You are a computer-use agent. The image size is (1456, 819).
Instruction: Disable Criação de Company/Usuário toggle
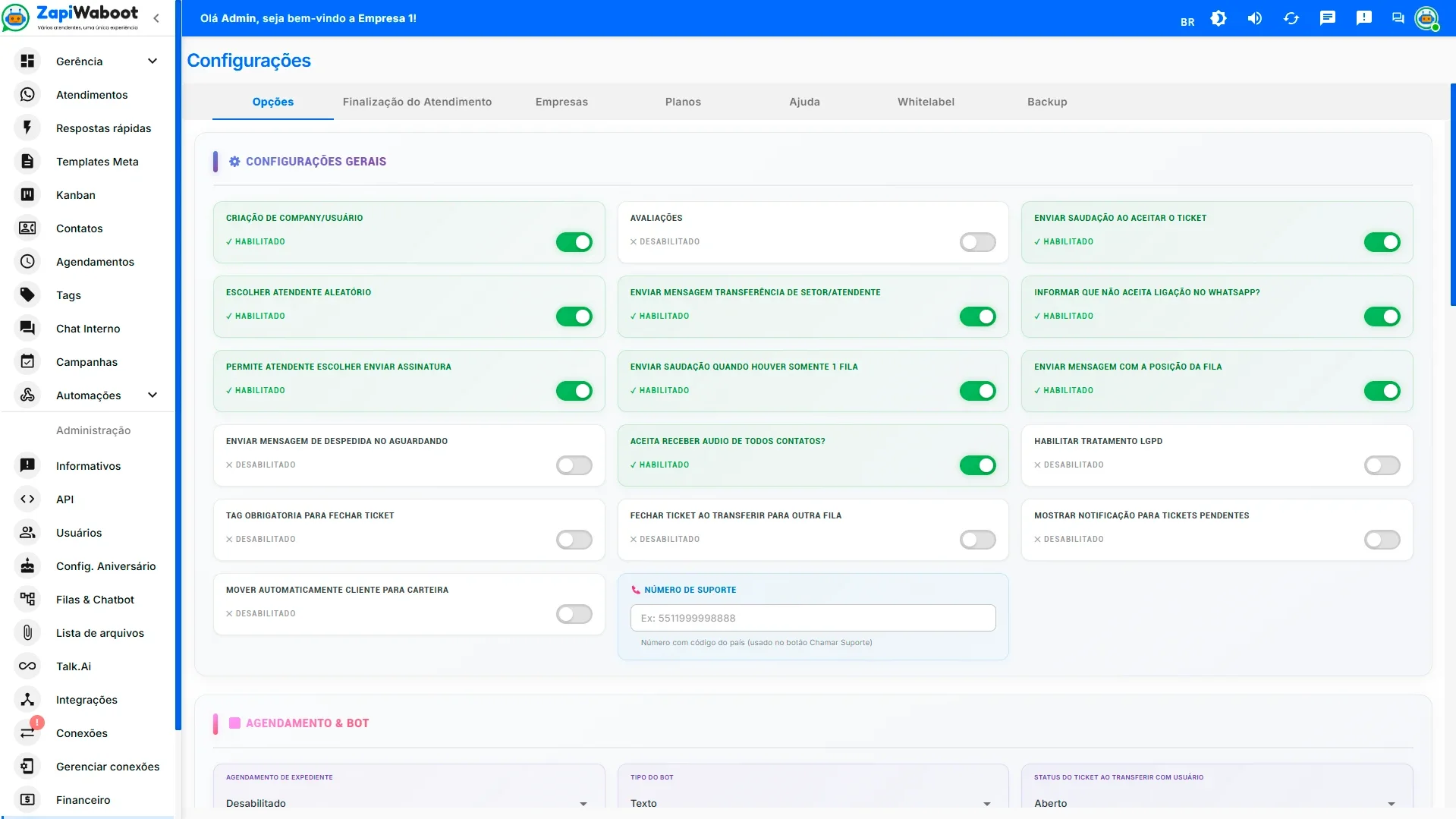tap(574, 242)
